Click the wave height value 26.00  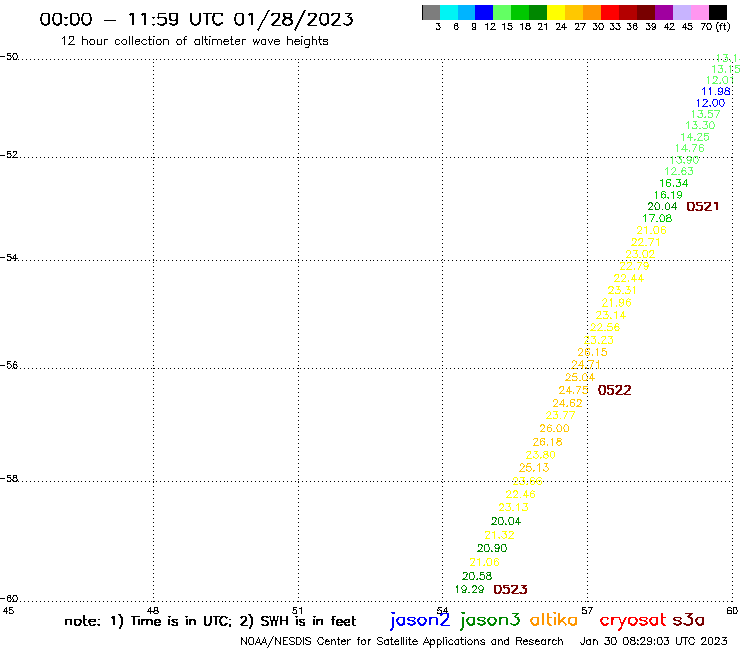555,428
